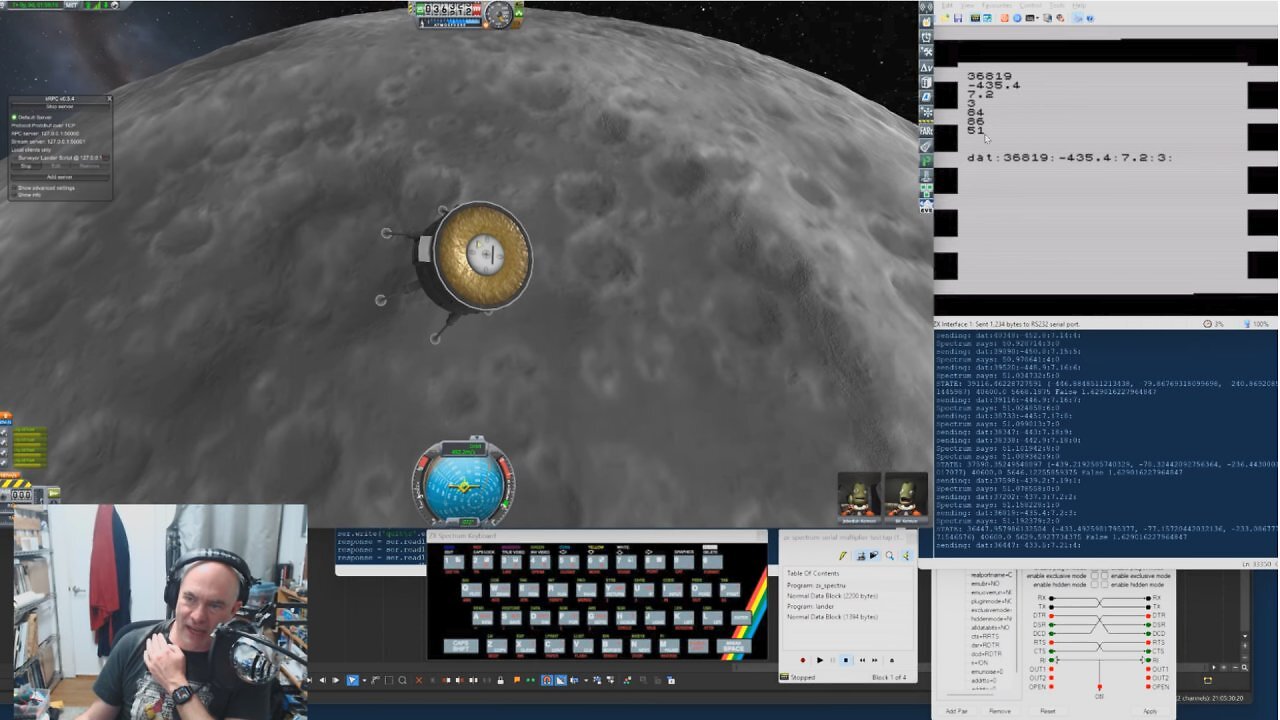Click the play button in tape browser

point(820,660)
